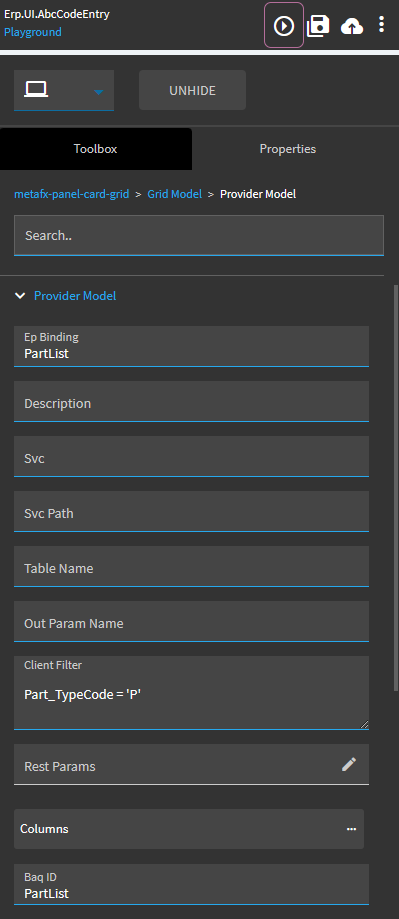Click the Ep Binding field
The height and width of the screenshot is (919, 399).
192,346
